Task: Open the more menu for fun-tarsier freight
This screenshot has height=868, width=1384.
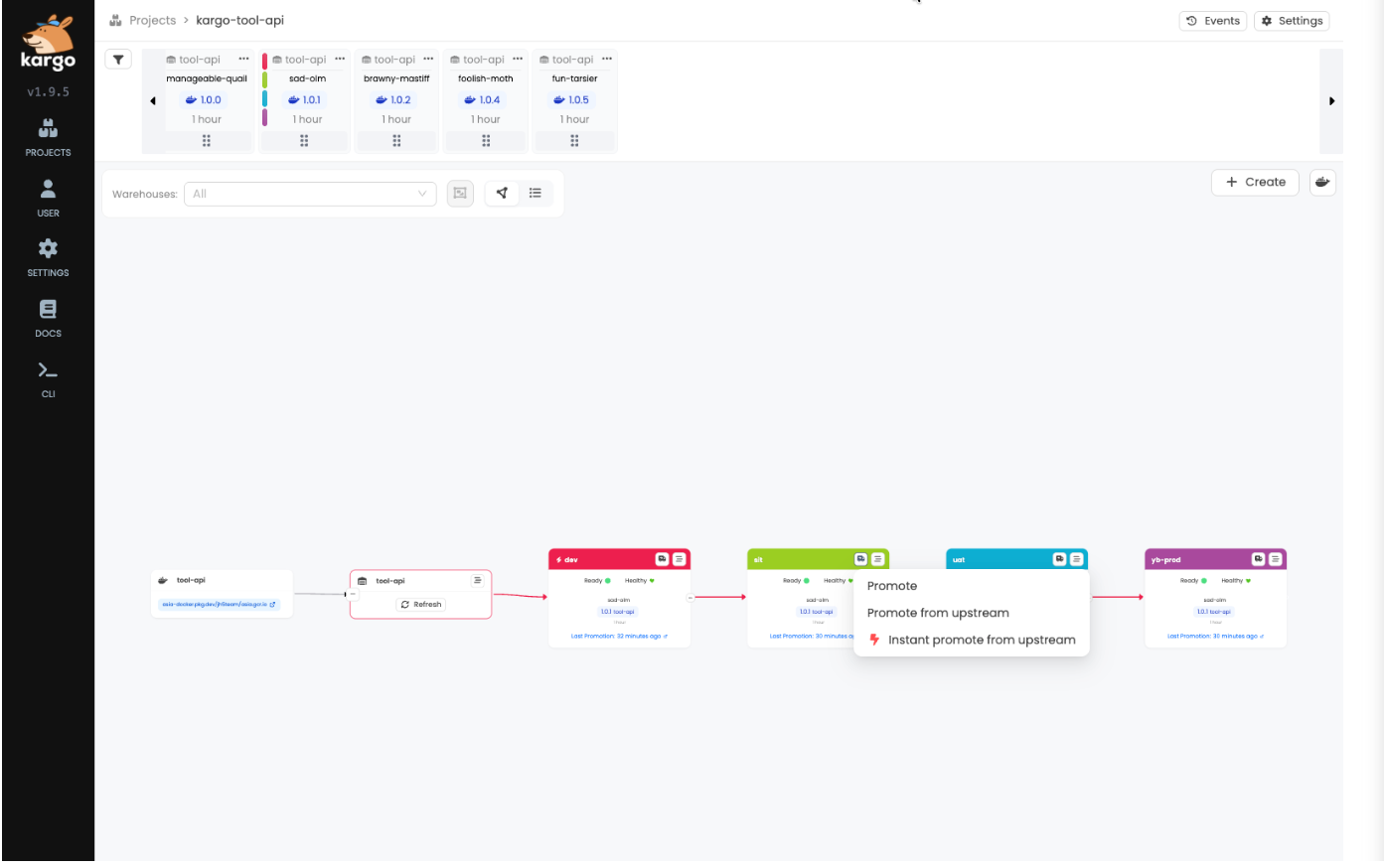Action: (607, 60)
